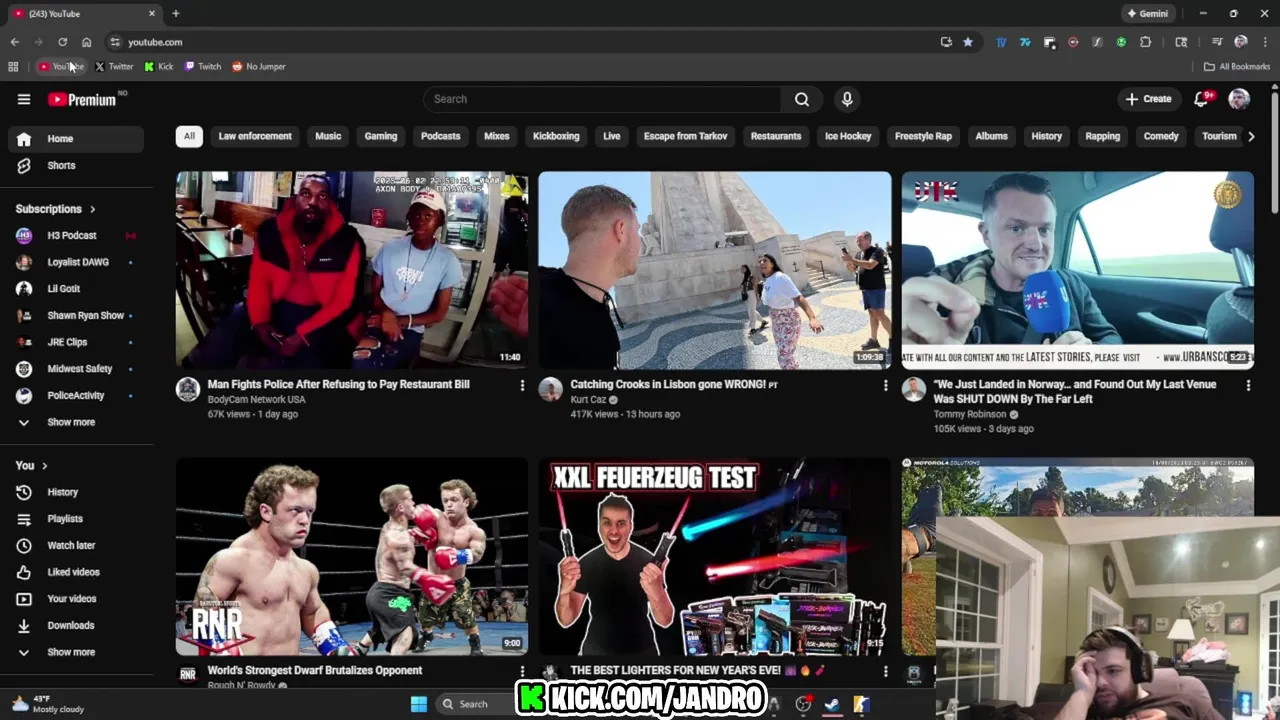This screenshot has width=1280, height=720.
Task: Expand the You section
Action: click(x=32, y=465)
